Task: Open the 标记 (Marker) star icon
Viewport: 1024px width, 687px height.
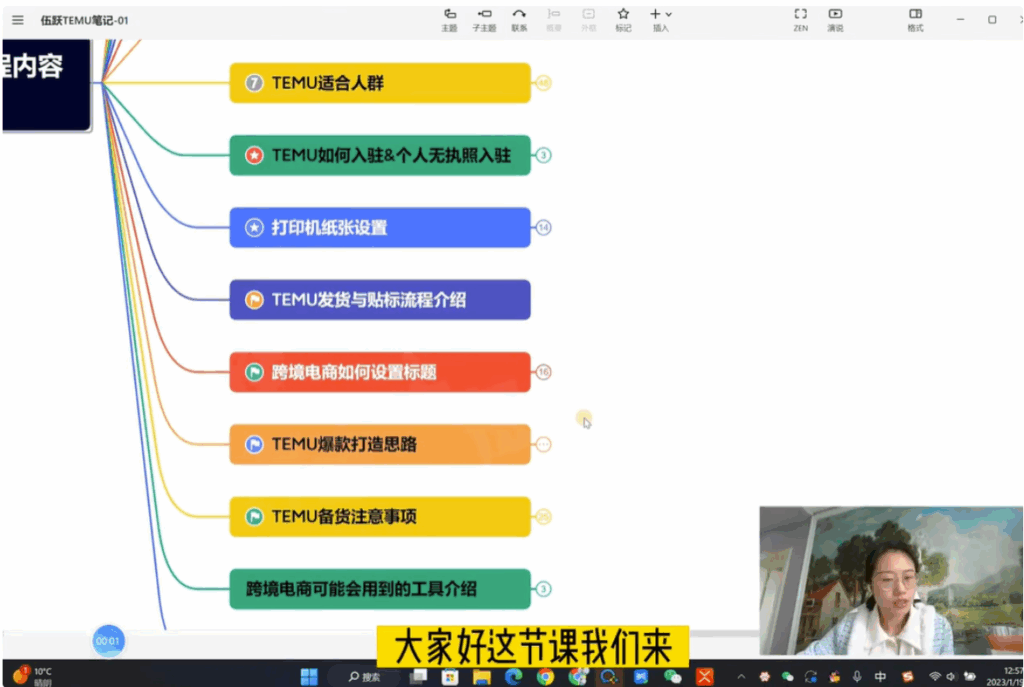Action: click(623, 20)
